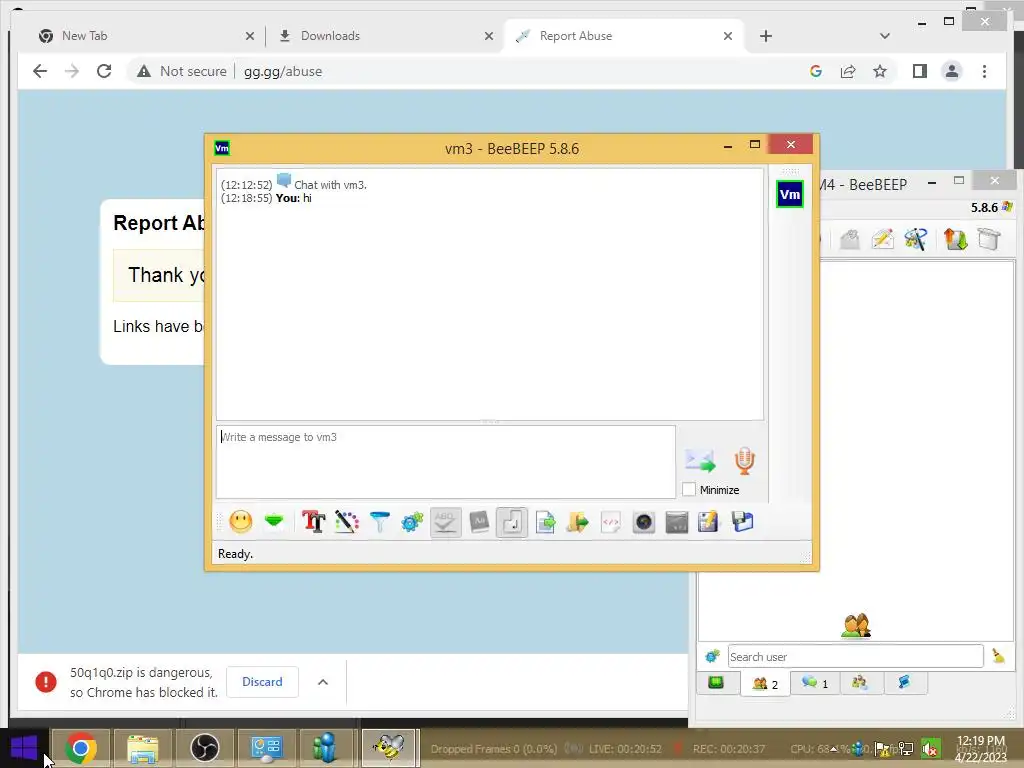Pick a font color with the pencil palette icon
1024x768 pixels.
click(x=347, y=521)
